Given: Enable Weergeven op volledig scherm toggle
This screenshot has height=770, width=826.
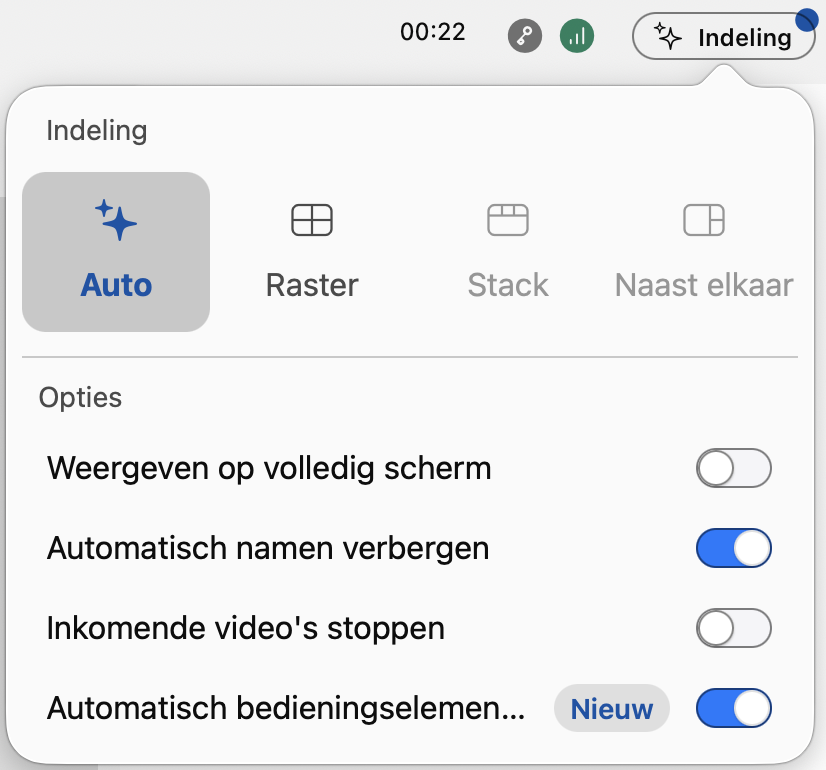Looking at the screenshot, I should point(734,468).
